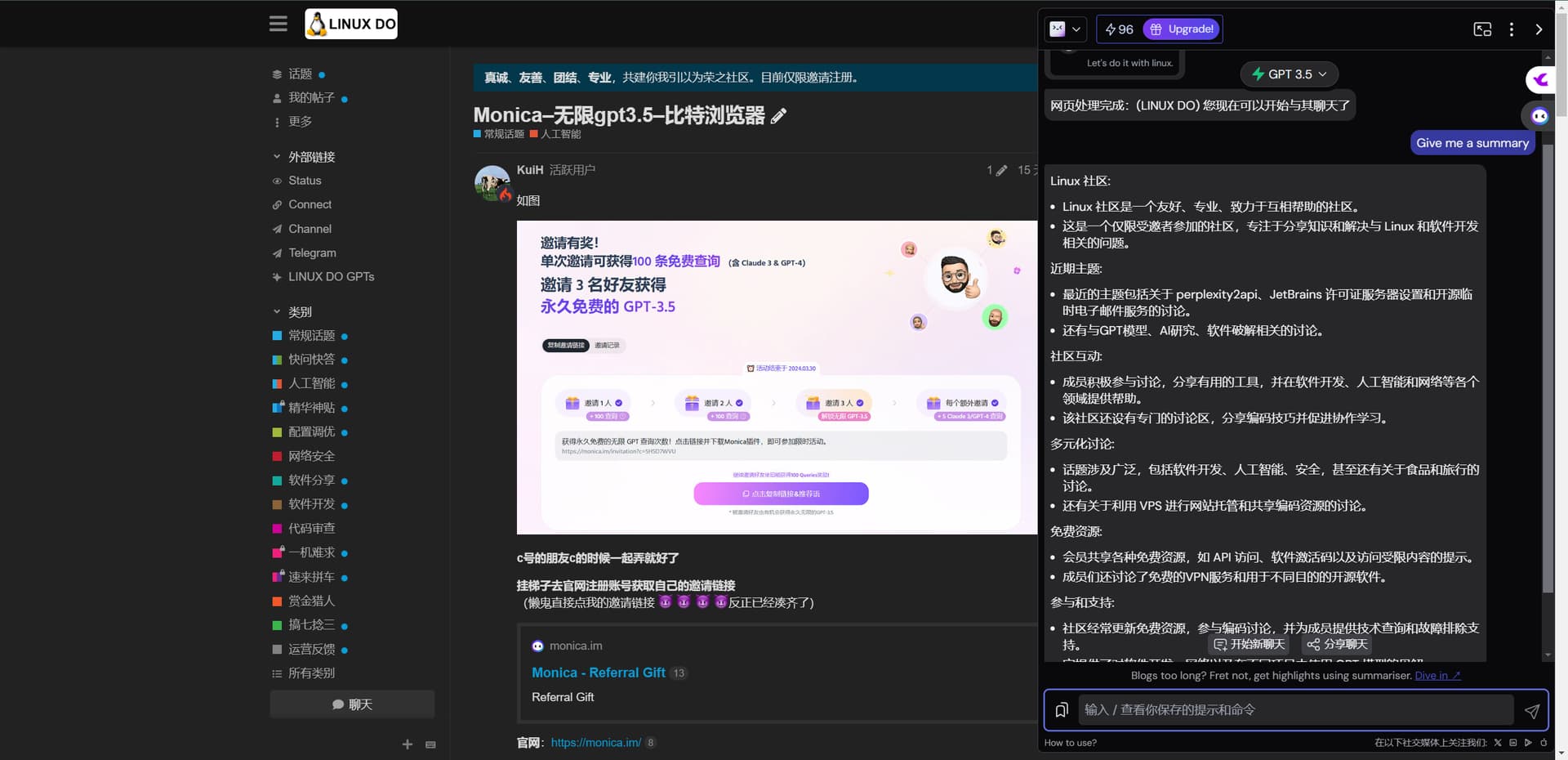Start new chat with 开始新聊天

pyautogui.click(x=1249, y=645)
